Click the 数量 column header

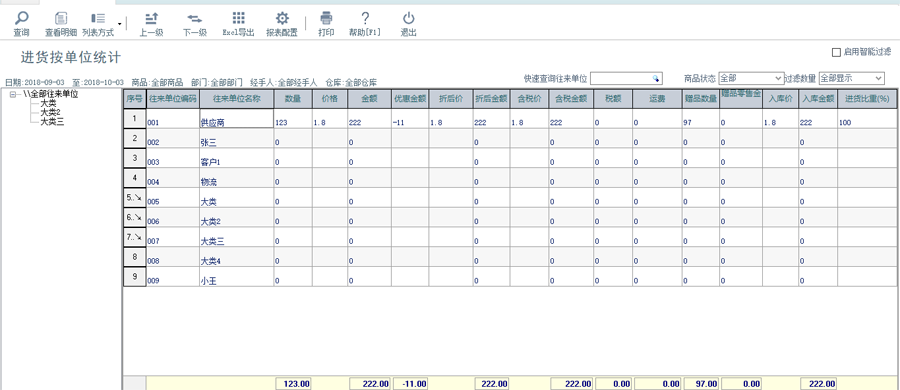click(293, 98)
